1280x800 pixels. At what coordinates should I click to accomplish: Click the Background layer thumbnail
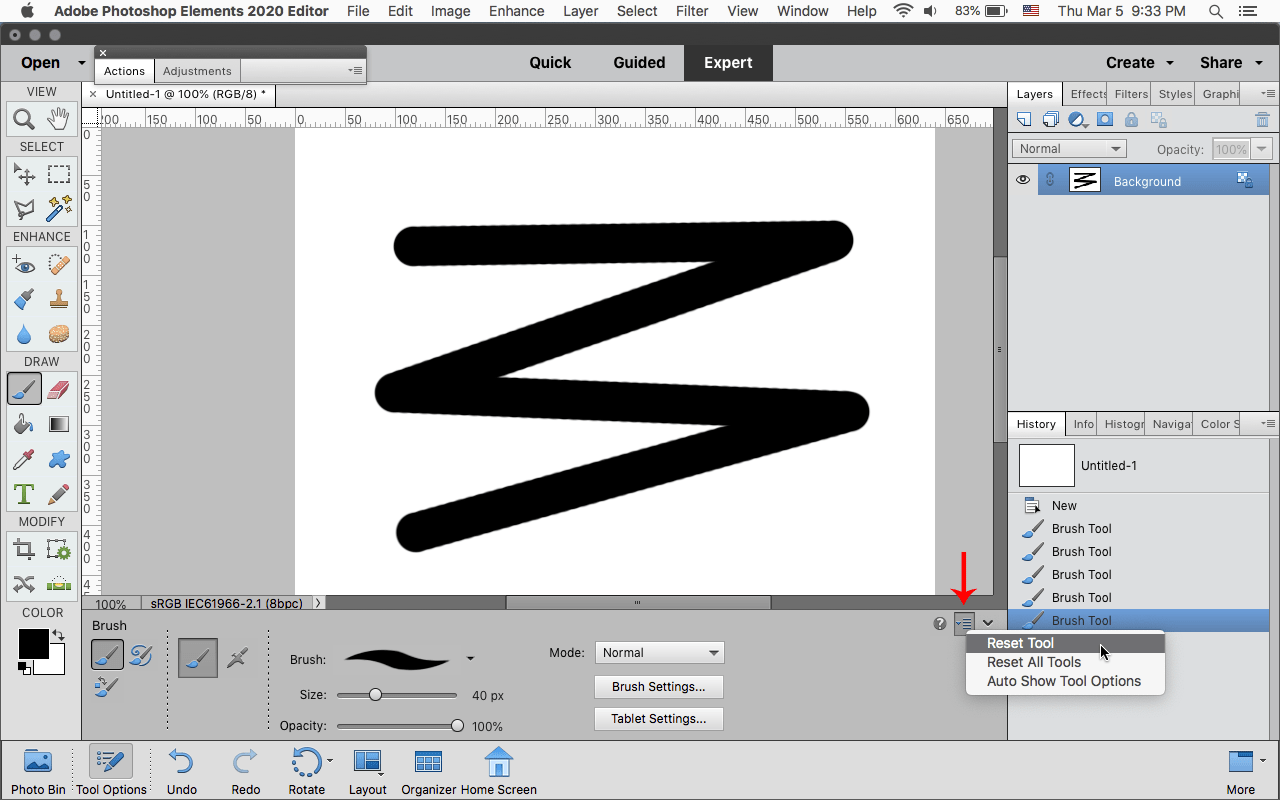click(x=1085, y=180)
